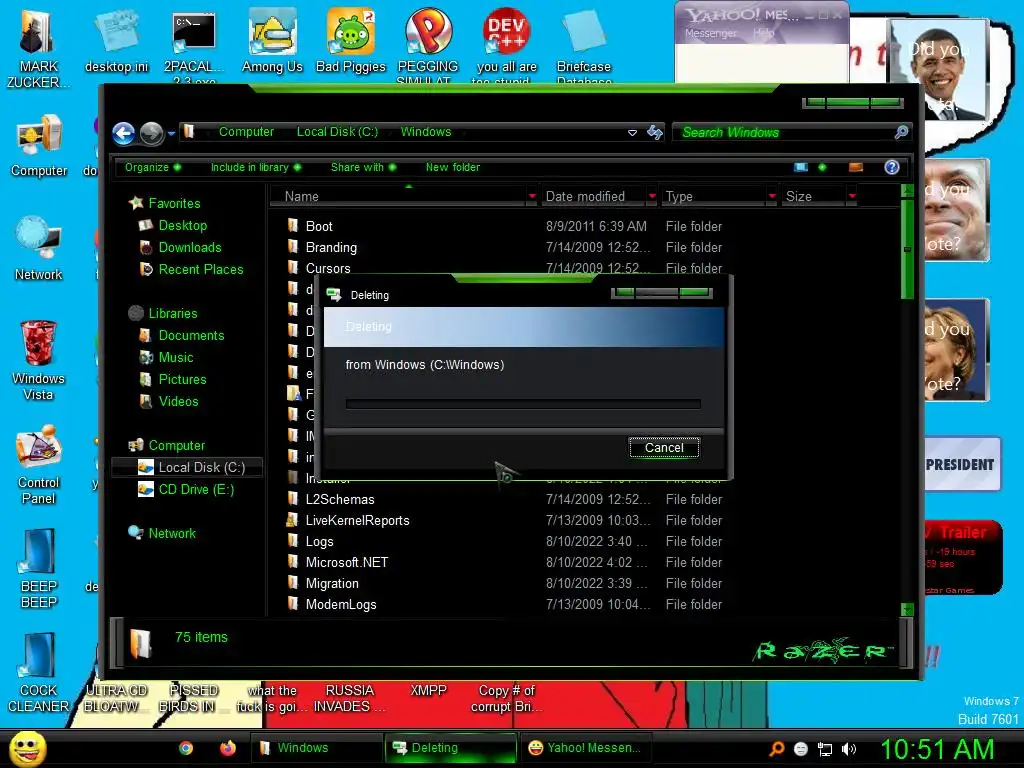The width and height of the screenshot is (1024, 768).
Task: Open the Windows Vista recycle bin icon
Action: (38, 360)
